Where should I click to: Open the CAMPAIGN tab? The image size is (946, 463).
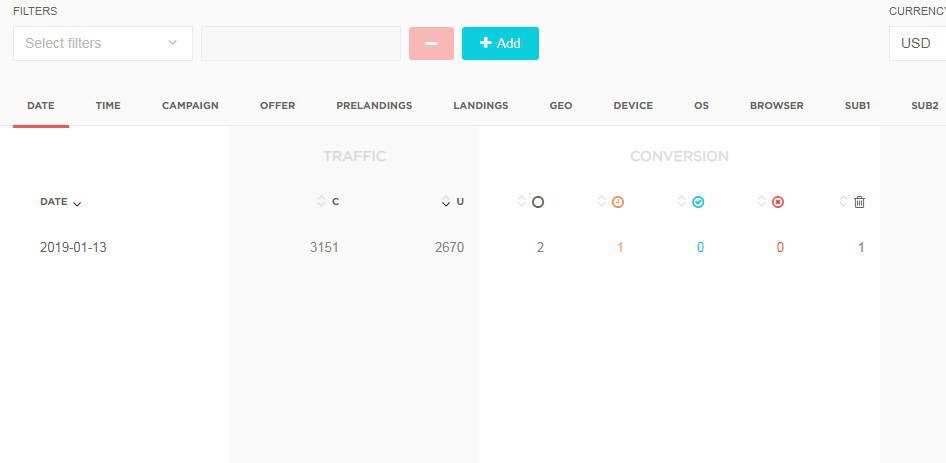point(190,106)
